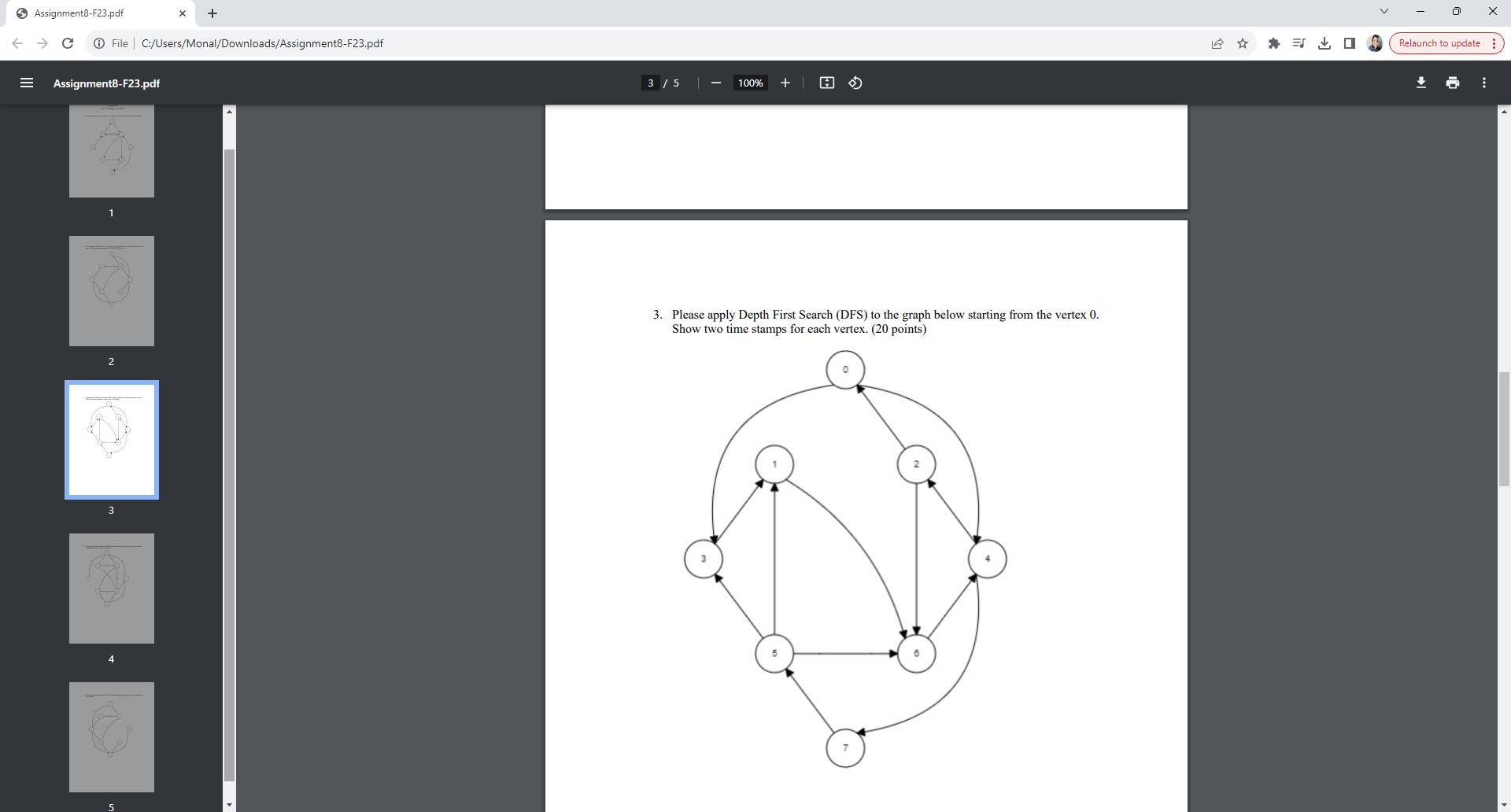Toggle the media controls icon

coord(1299,43)
